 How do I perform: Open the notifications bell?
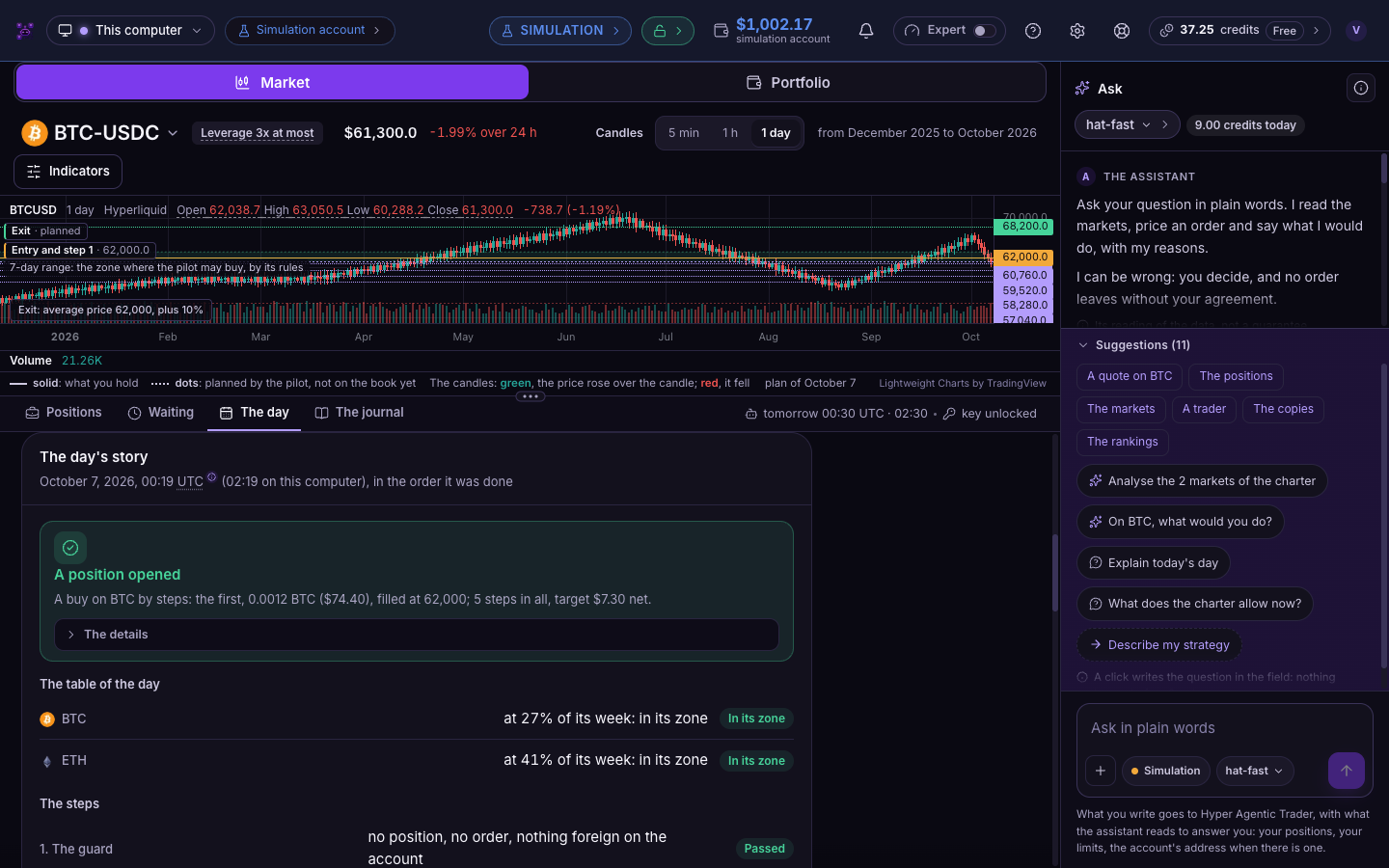click(866, 31)
